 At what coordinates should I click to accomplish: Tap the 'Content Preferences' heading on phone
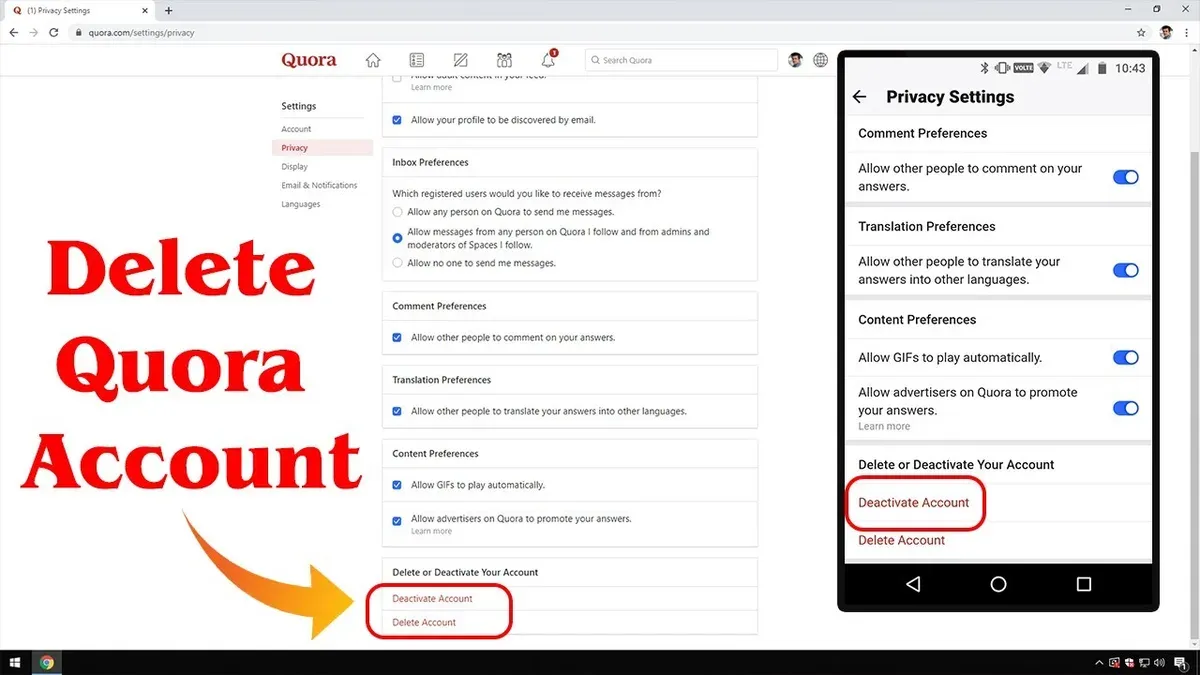pyautogui.click(x=917, y=319)
